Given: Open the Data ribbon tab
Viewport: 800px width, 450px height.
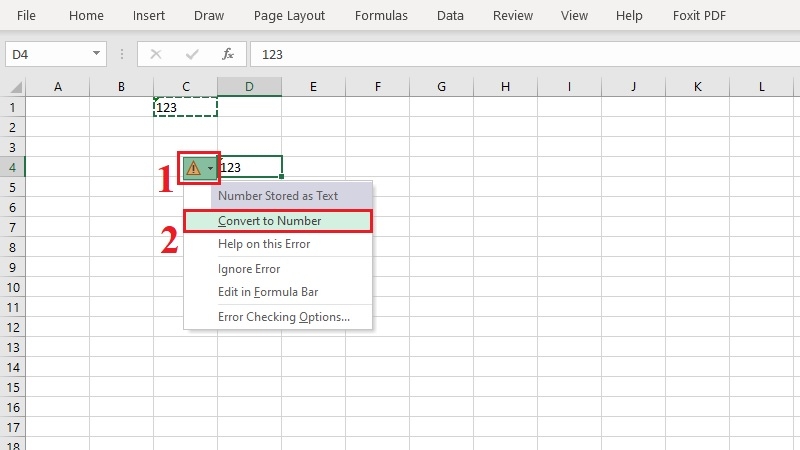Looking at the screenshot, I should [x=450, y=15].
